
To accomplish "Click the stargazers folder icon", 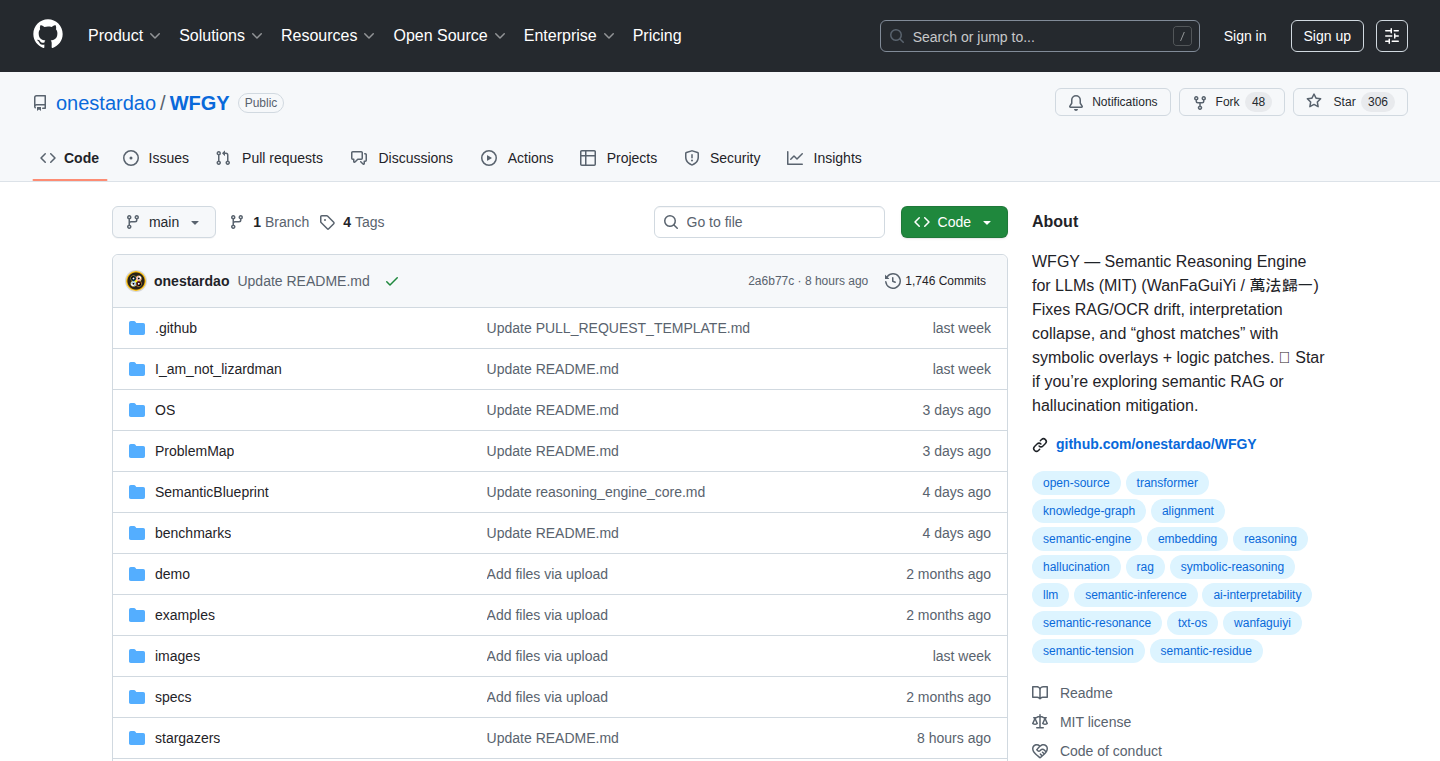I will click(137, 738).
